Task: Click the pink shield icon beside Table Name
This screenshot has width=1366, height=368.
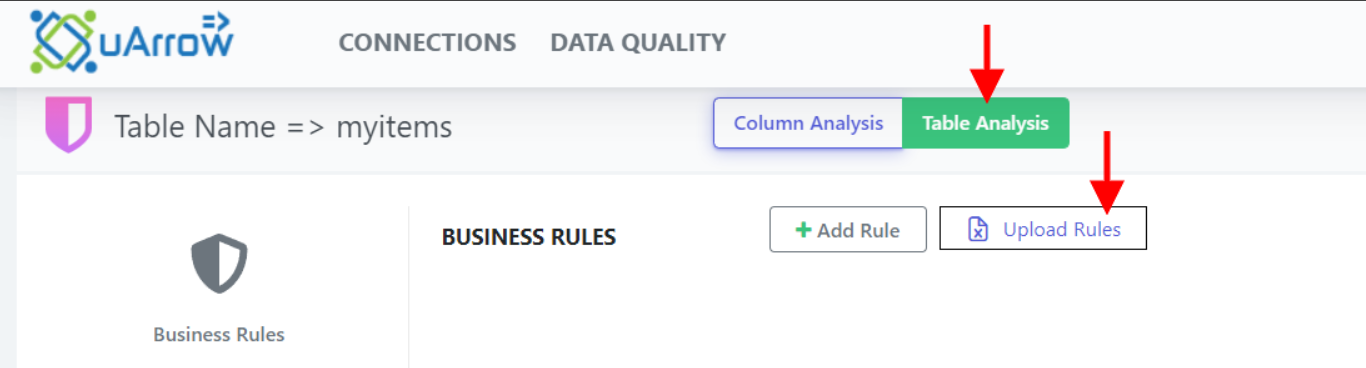Action: coord(69,125)
